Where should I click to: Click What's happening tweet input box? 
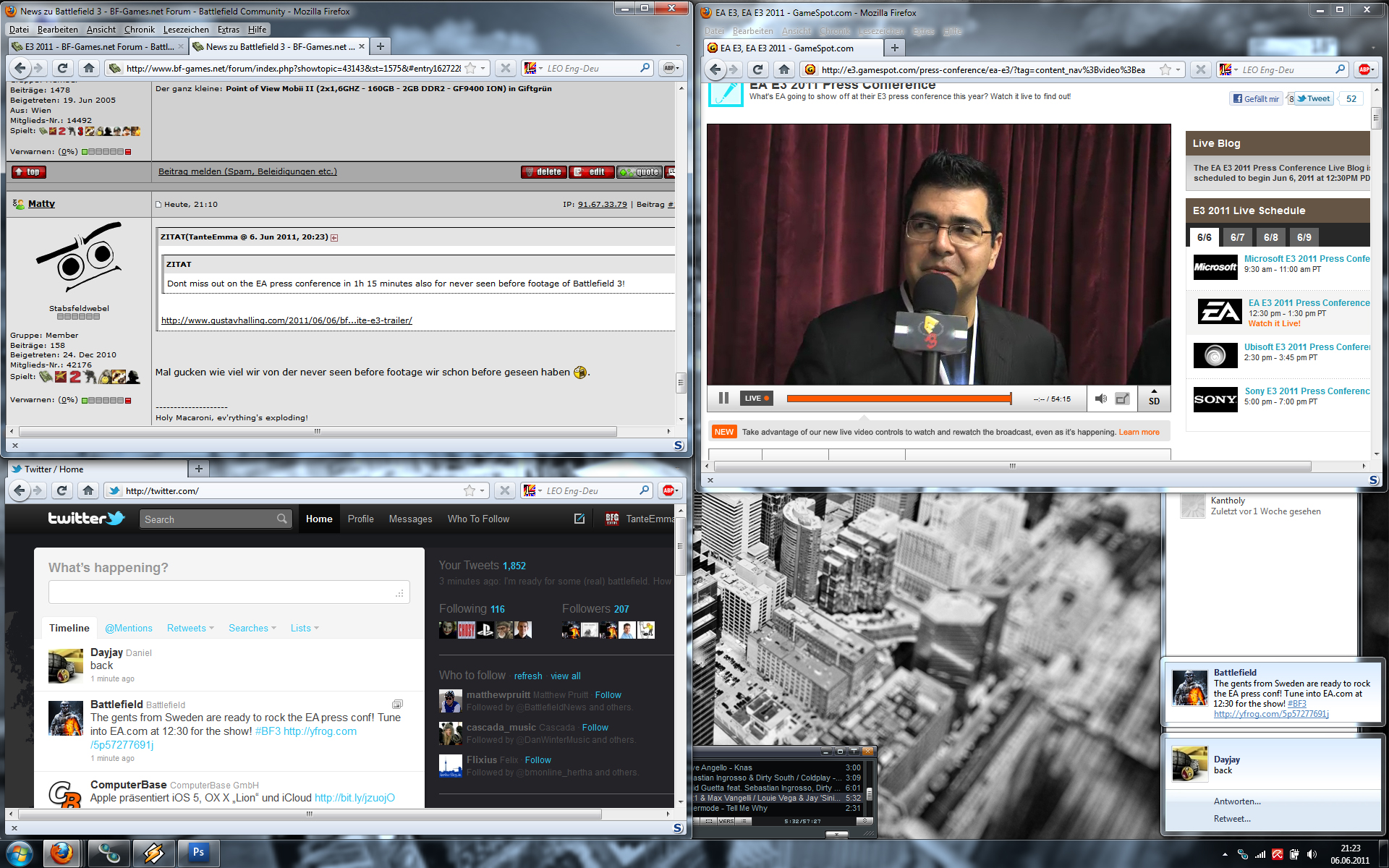pyautogui.click(x=229, y=592)
